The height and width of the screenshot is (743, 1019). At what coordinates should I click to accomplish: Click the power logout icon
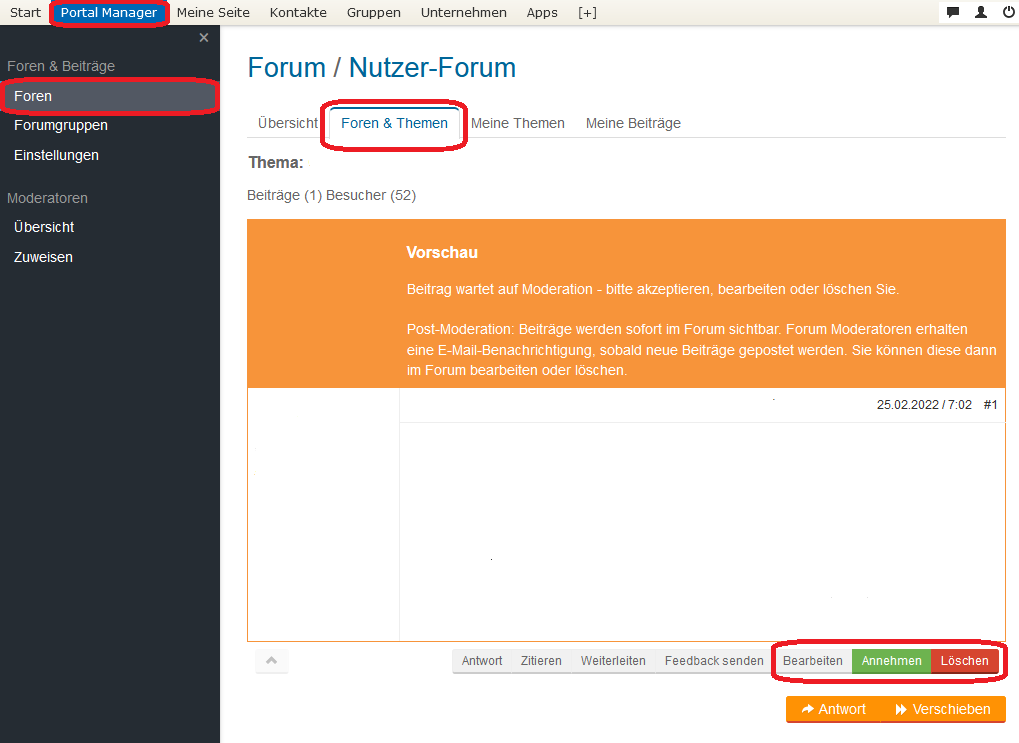point(1008,13)
